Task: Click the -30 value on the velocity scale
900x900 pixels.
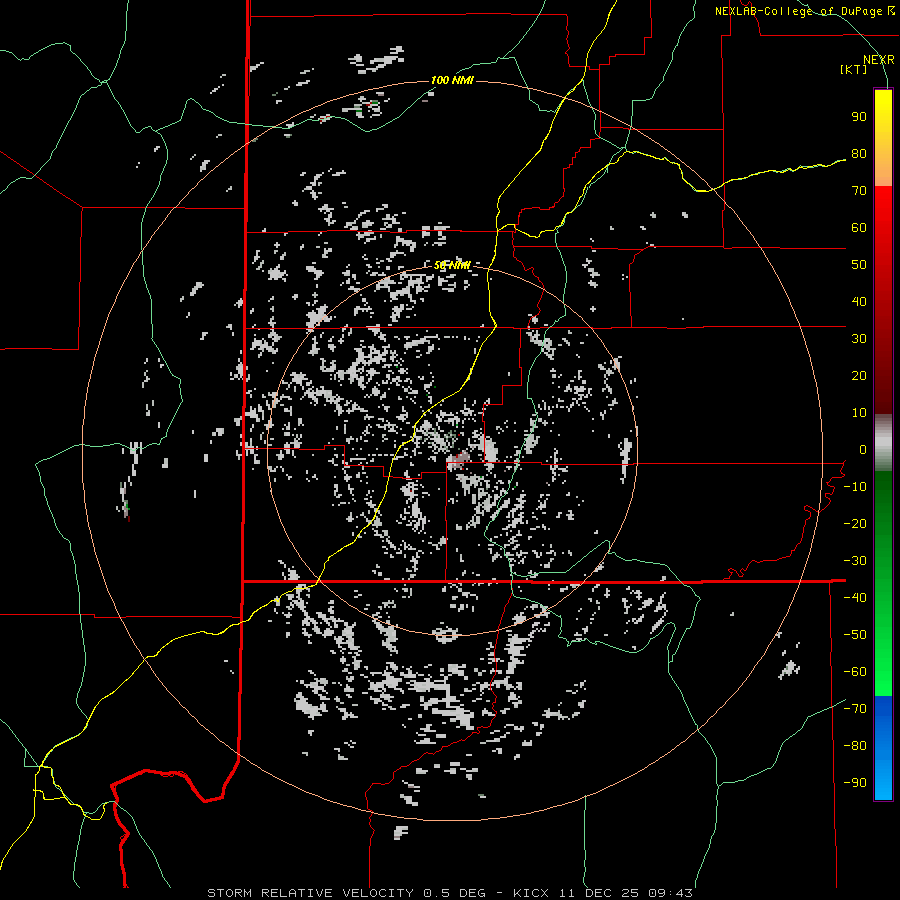Action: (x=855, y=561)
